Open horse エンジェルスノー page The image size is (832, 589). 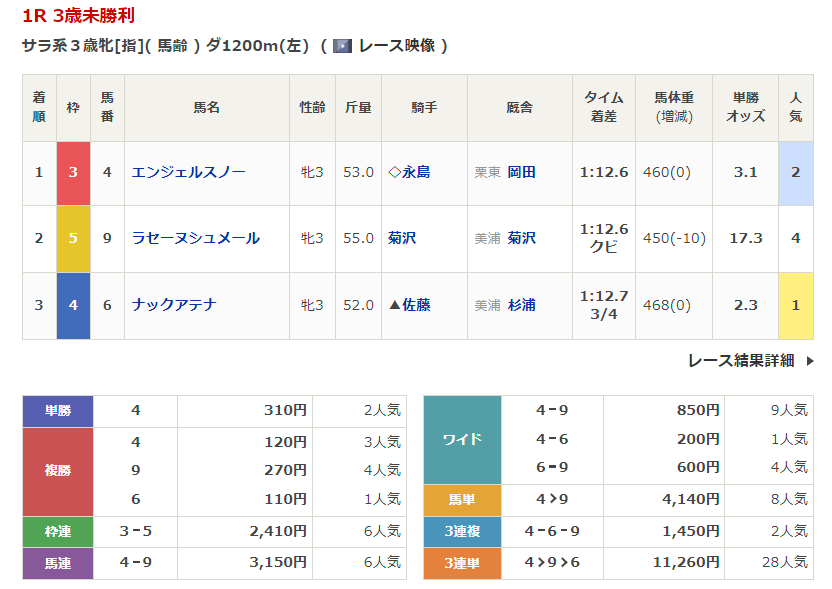(x=188, y=172)
